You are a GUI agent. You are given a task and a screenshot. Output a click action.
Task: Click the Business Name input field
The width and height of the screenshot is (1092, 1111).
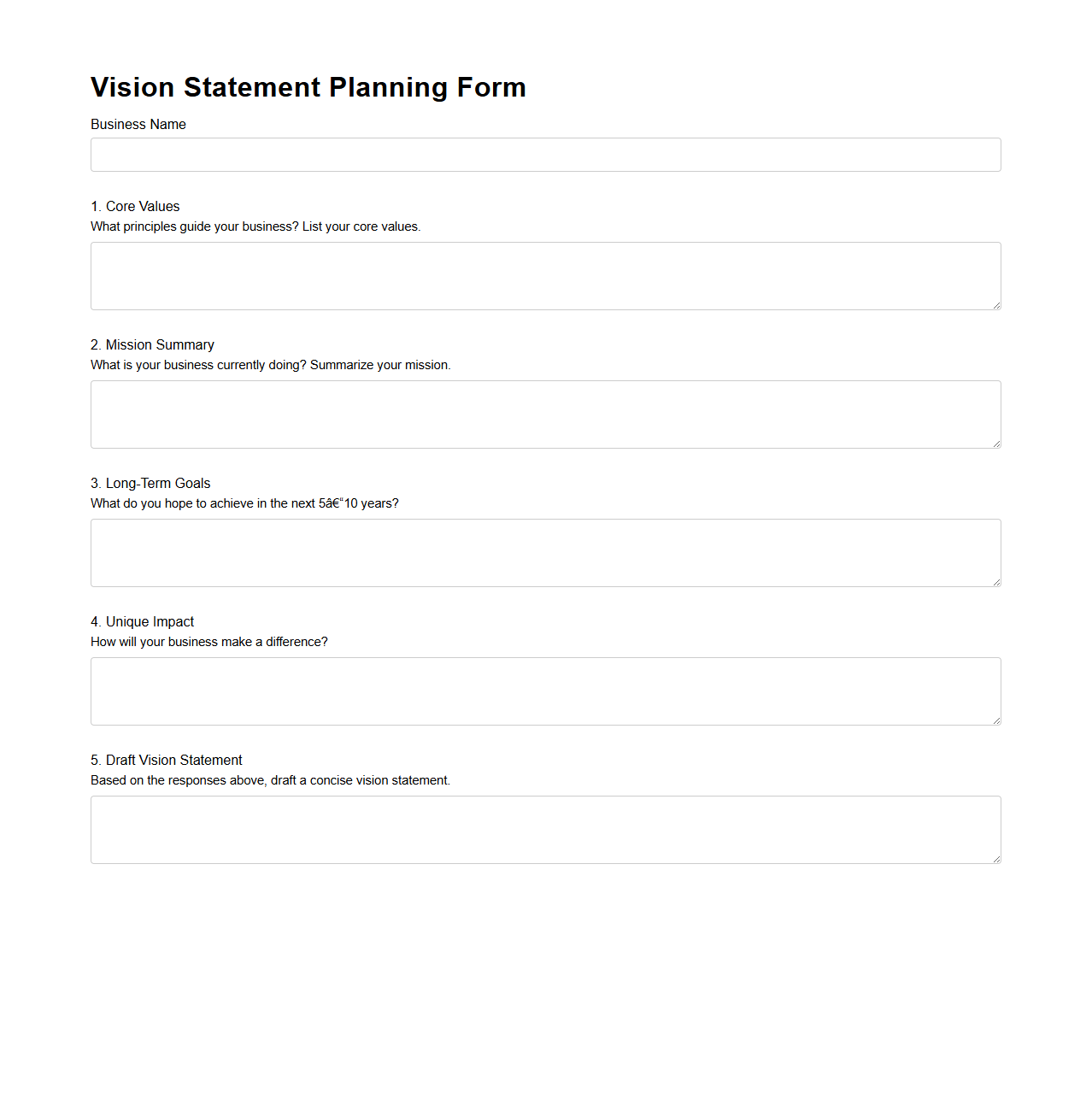click(545, 155)
